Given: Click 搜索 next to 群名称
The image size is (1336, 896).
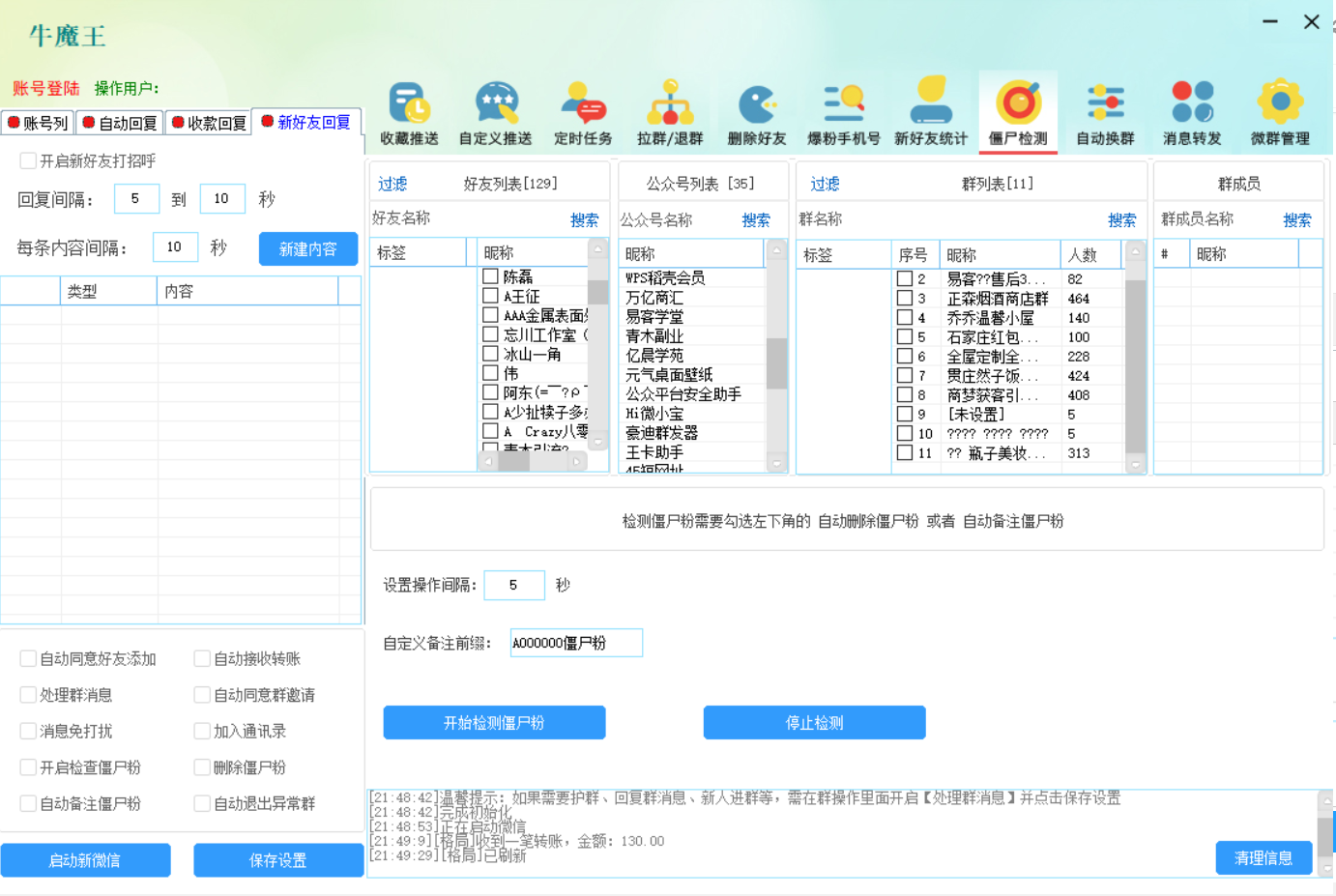Looking at the screenshot, I should pos(1122,220).
